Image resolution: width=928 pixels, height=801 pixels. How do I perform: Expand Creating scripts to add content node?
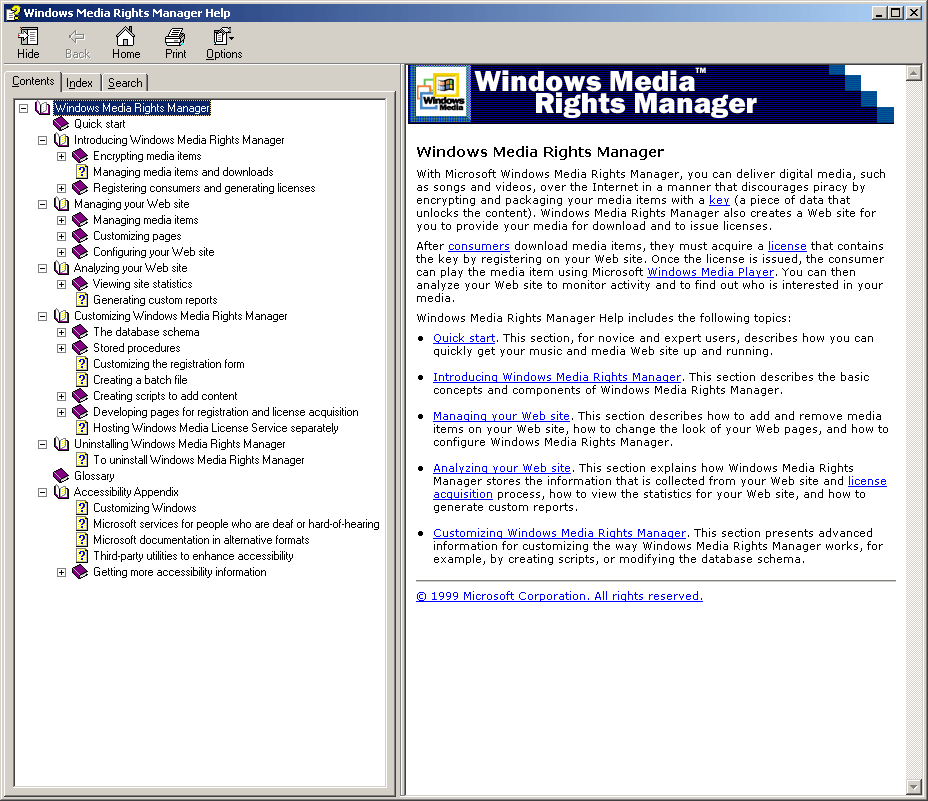(x=62, y=396)
